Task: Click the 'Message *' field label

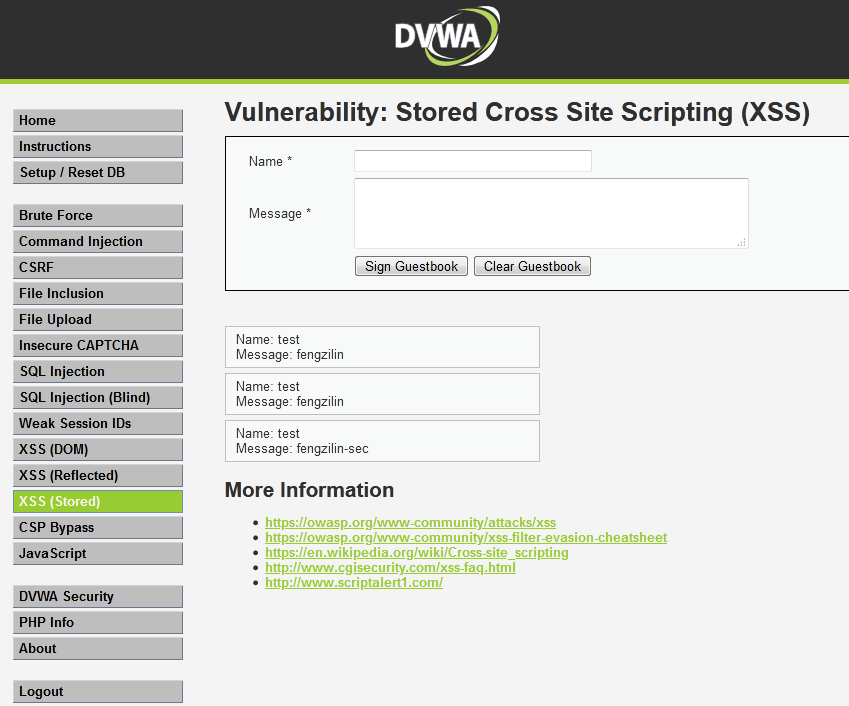Action: pos(280,213)
